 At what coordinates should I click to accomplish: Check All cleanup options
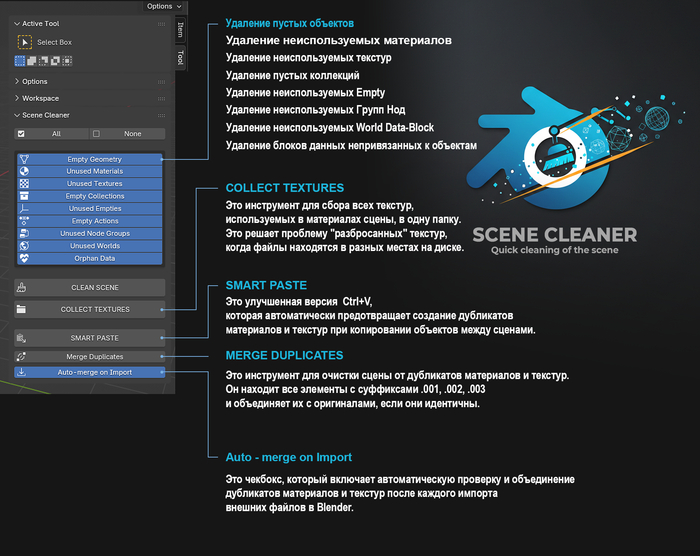click(51, 134)
